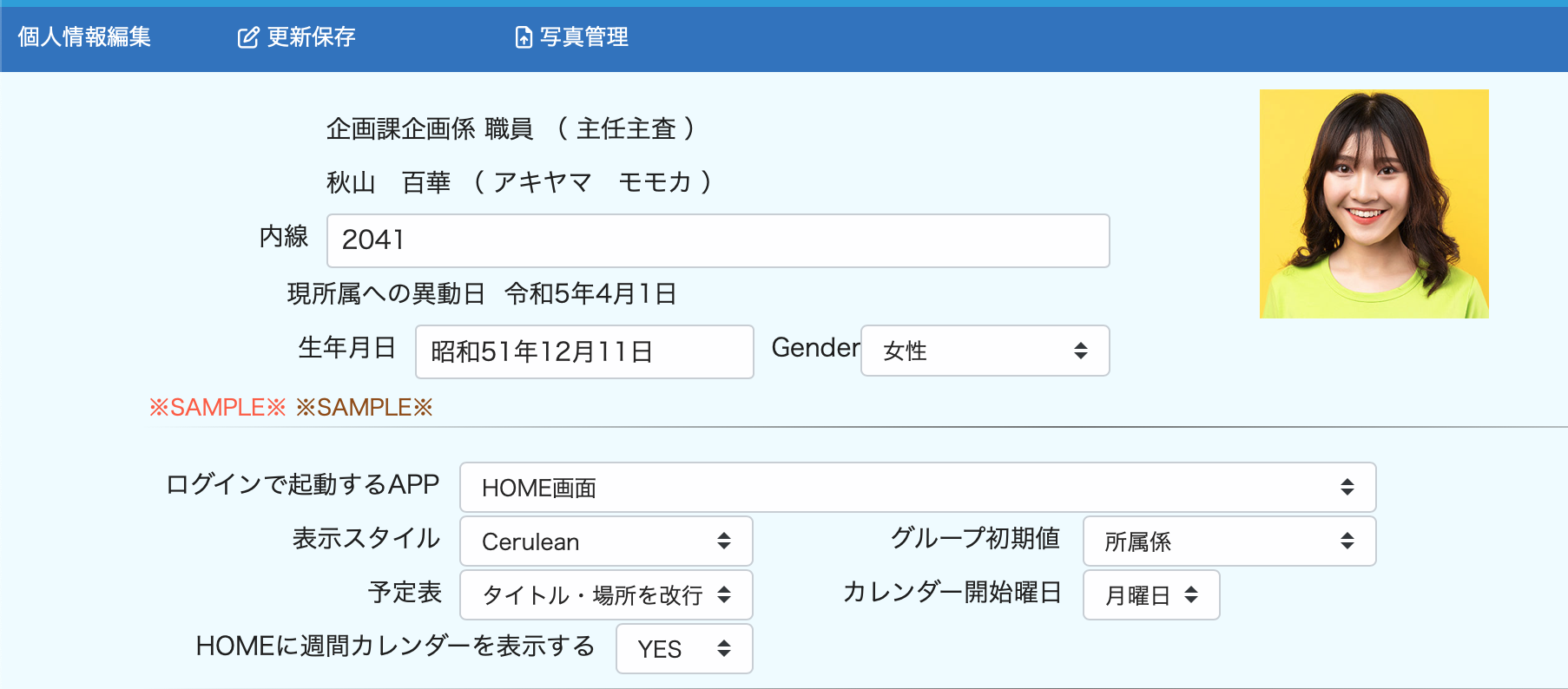Toggle the HOMEに週間カレンダー YES selector
The height and width of the screenshot is (689, 1568).
click(x=683, y=649)
